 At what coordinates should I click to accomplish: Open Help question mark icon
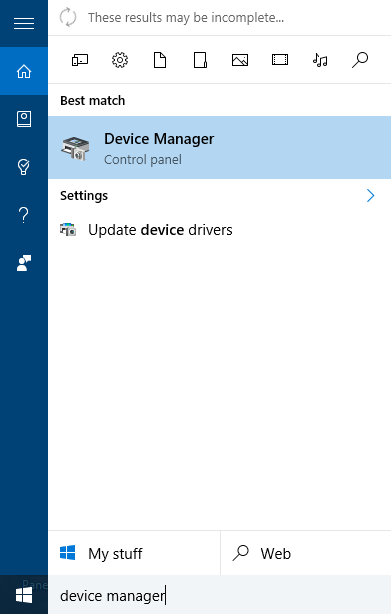(x=24, y=215)
